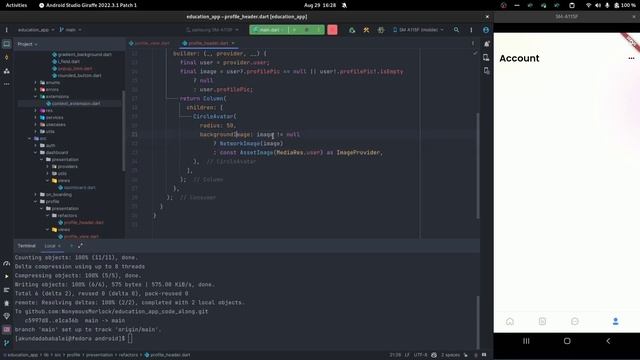This screenshot has height=360, width=640.
Task: Add a new terminal session with plus
Action: coord(71,246)
